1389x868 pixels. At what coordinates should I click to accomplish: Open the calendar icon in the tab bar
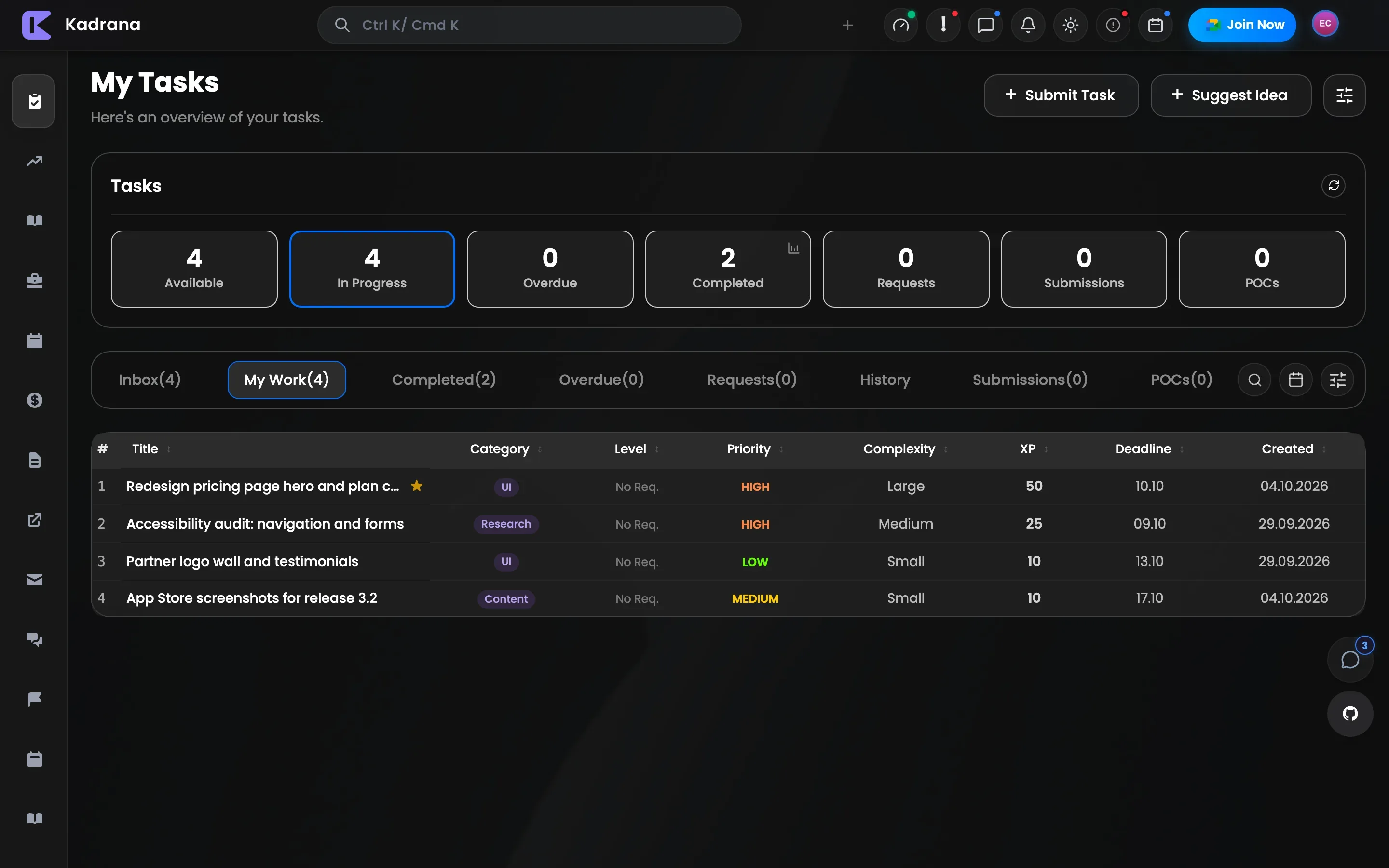(x=1296, y=380)
